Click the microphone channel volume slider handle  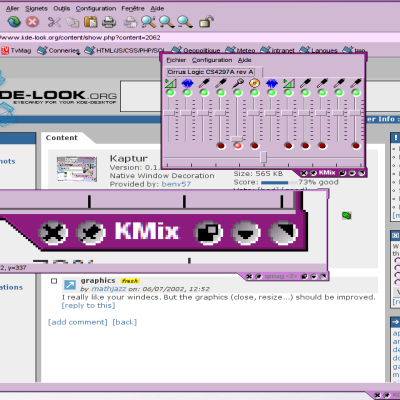(x=237, y=138)
